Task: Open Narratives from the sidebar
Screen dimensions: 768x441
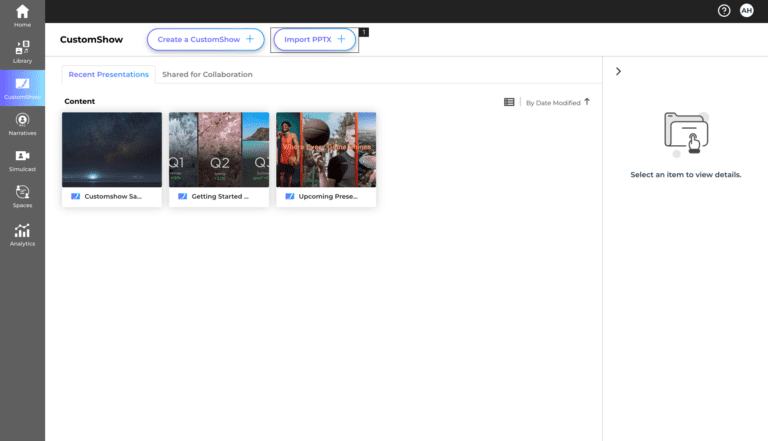Action: point(22,124)
